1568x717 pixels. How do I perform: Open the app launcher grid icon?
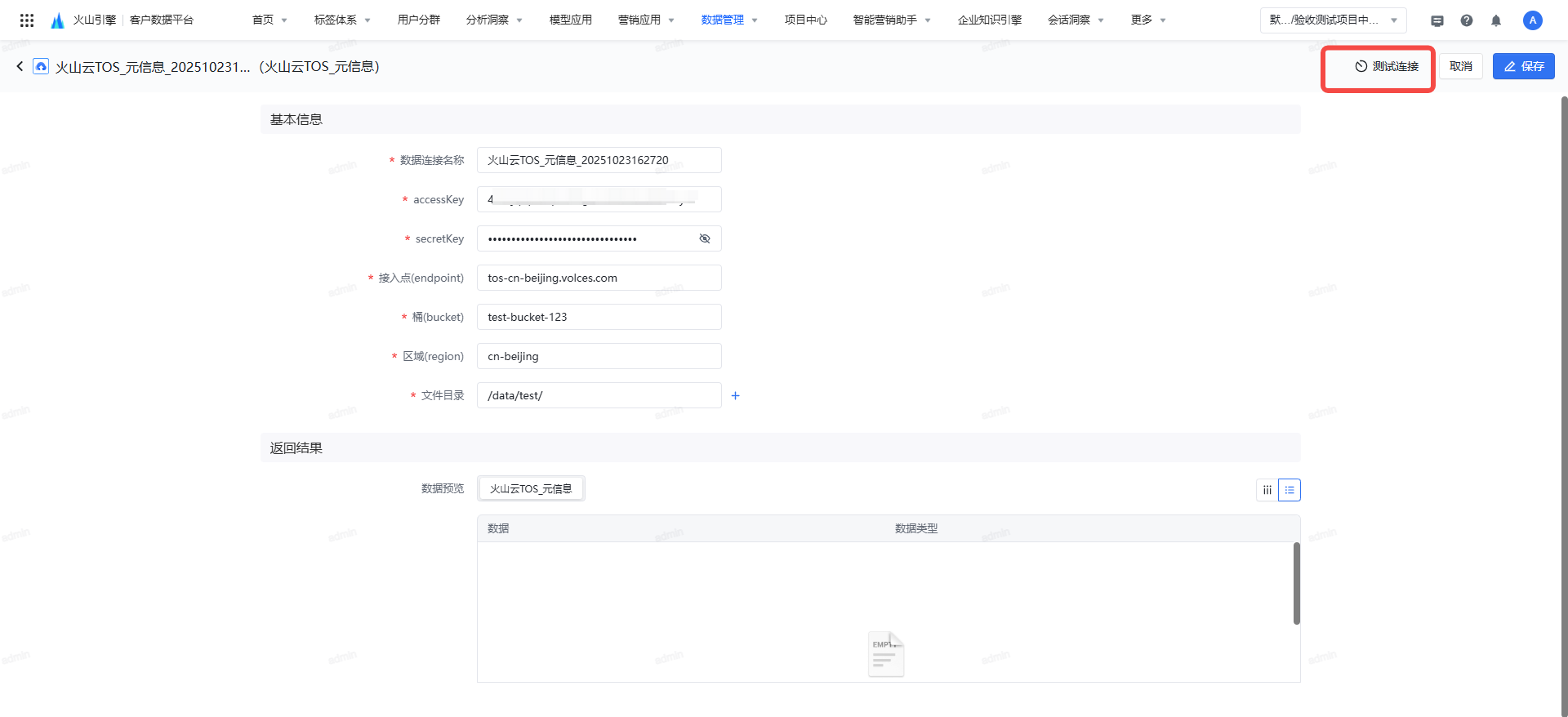(27, 20)
